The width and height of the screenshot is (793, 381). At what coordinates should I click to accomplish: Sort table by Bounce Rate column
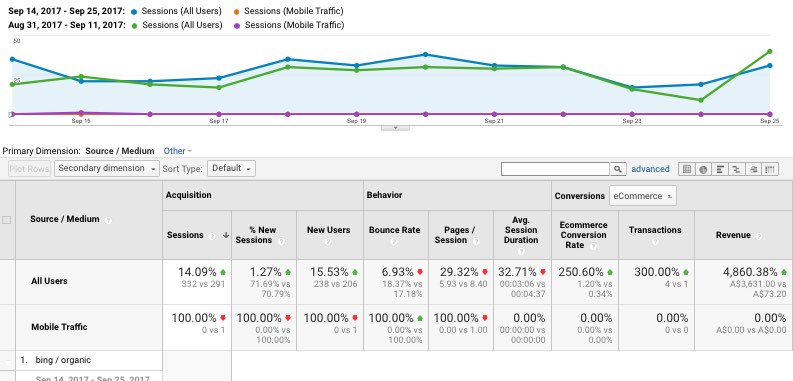tap(394, 230)
